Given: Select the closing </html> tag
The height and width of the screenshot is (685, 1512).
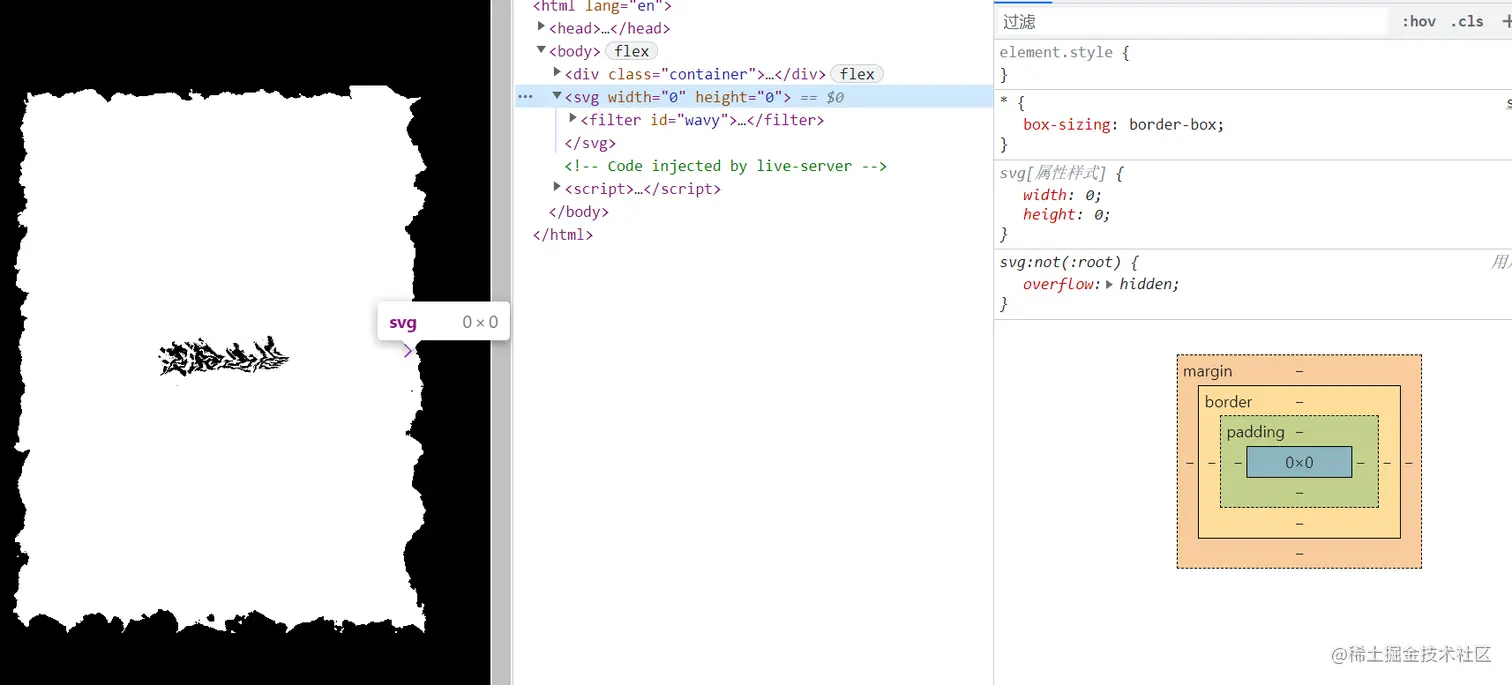Looking at the screenshot, I should (x=563, y=235).
